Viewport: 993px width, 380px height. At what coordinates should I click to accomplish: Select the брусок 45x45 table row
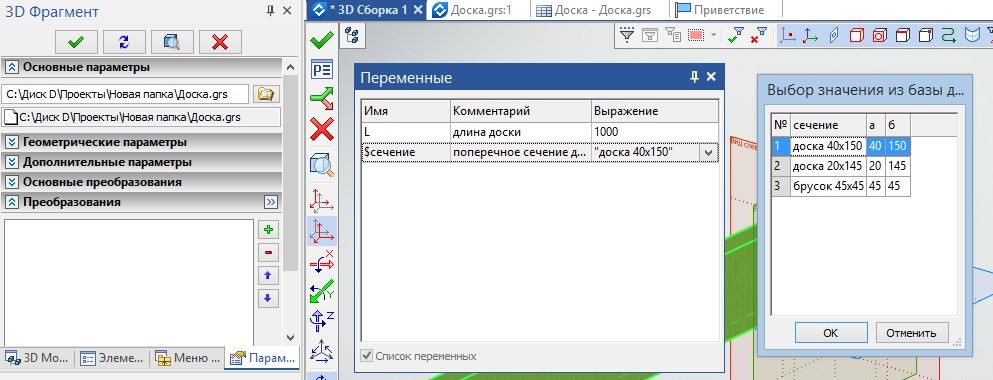pyautogui.click(x=841, y=186)
